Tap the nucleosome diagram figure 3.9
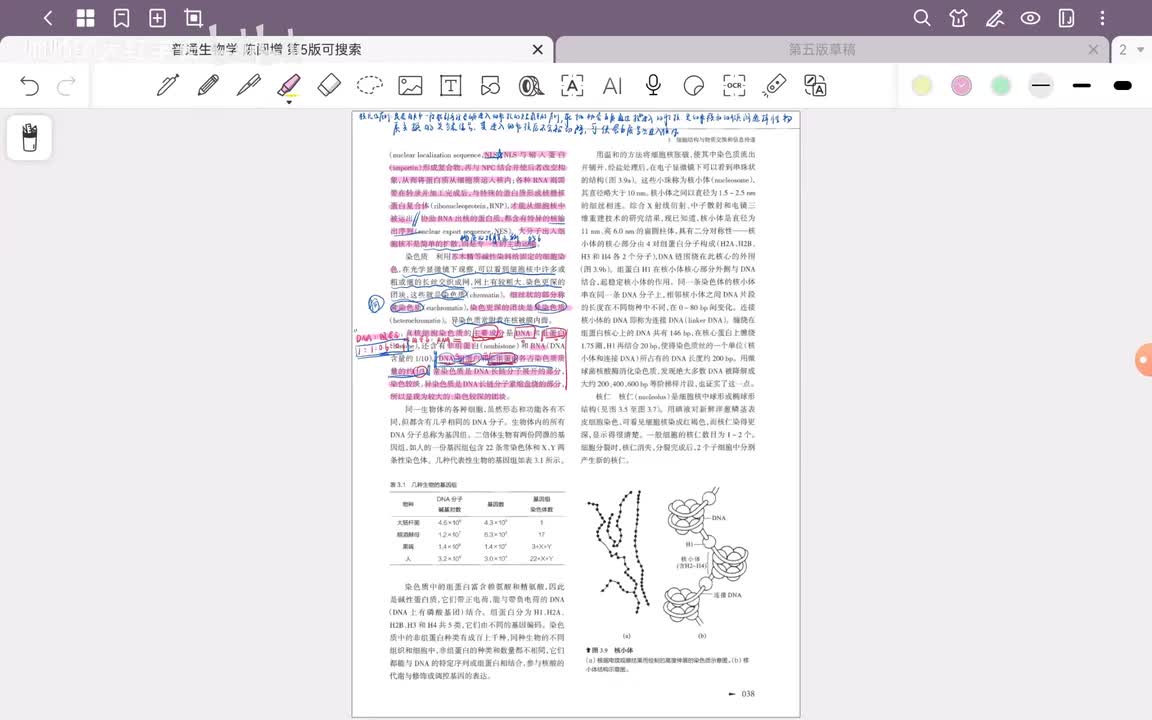Image resolution: width=1152 pixels, height=720 pixels. (670, 562)
